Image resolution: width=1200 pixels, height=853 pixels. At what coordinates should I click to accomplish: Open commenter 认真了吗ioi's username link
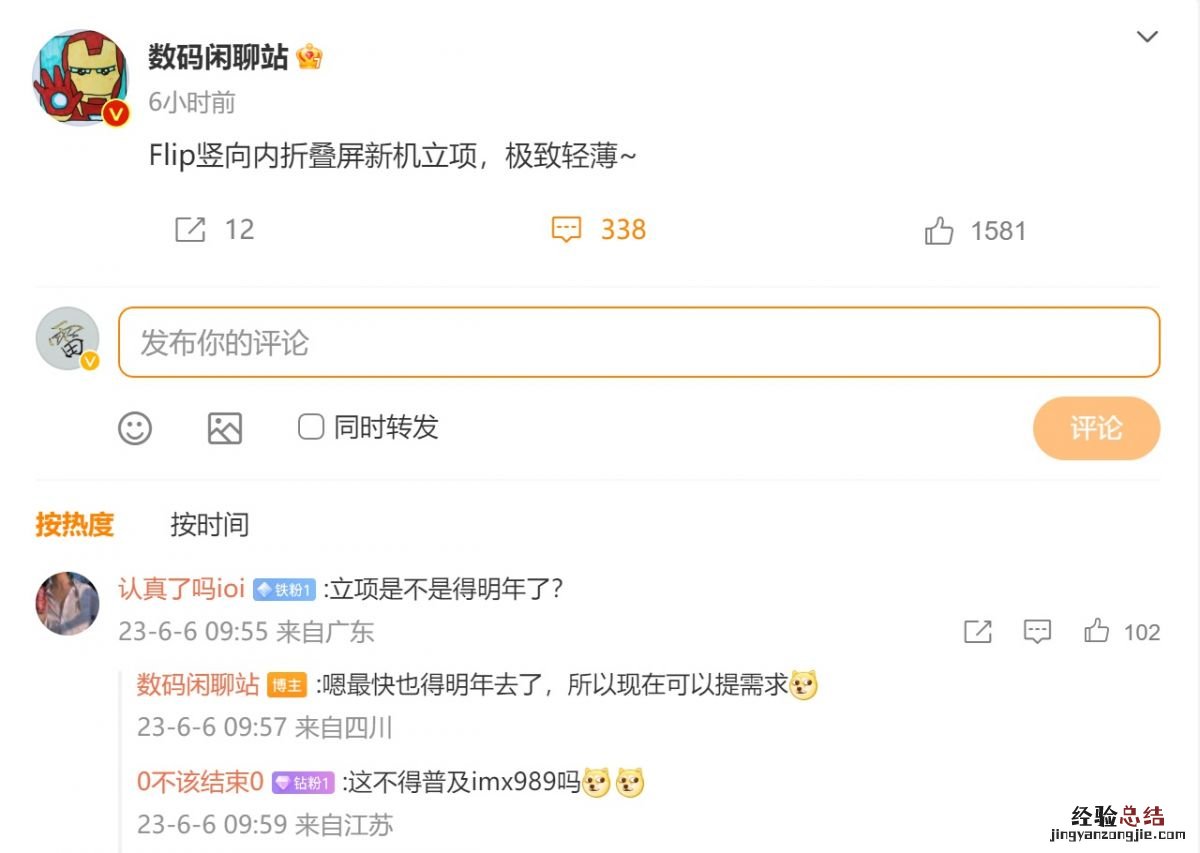tap(181, 589)
